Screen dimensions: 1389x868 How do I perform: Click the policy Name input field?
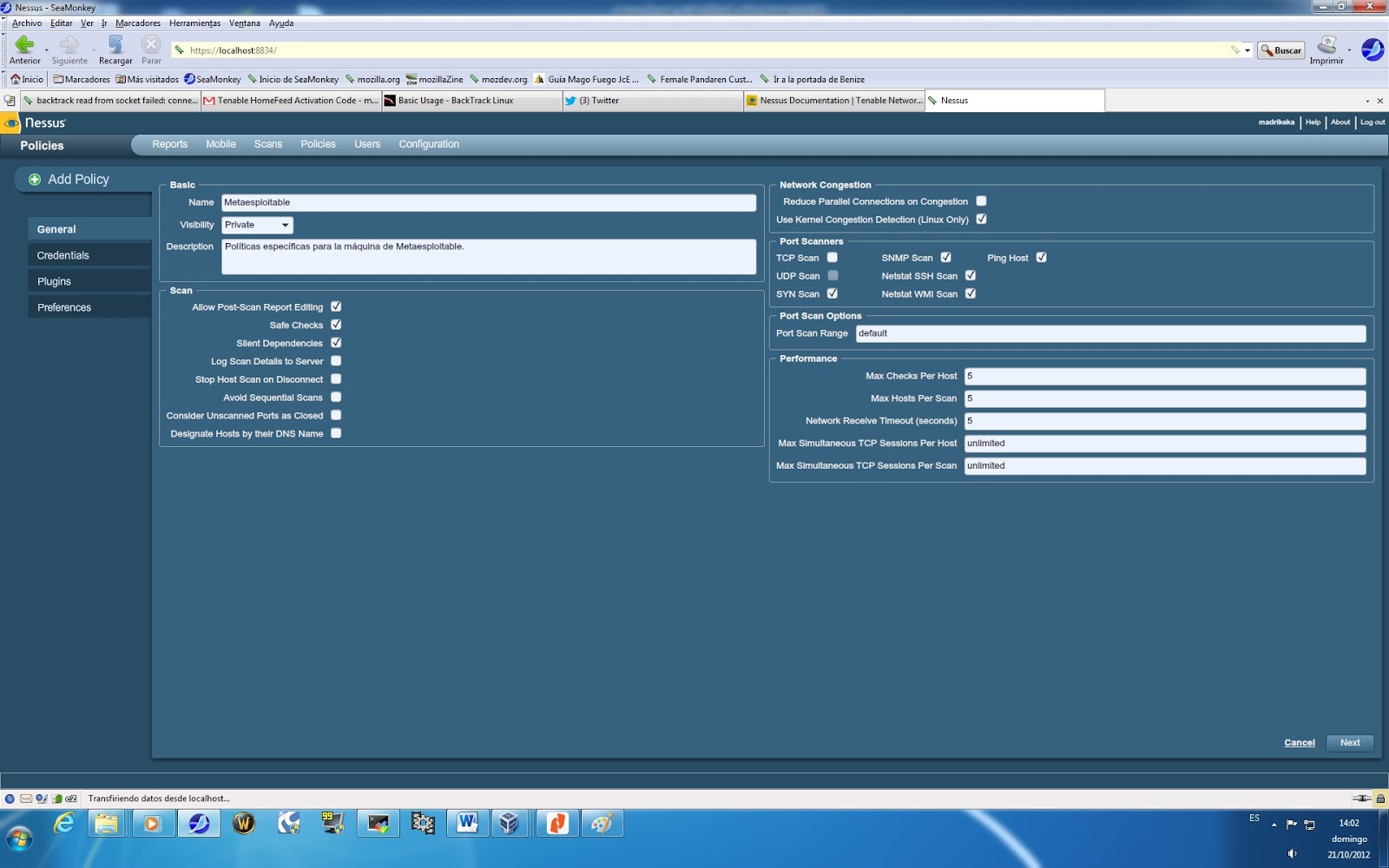pos(489,202)
